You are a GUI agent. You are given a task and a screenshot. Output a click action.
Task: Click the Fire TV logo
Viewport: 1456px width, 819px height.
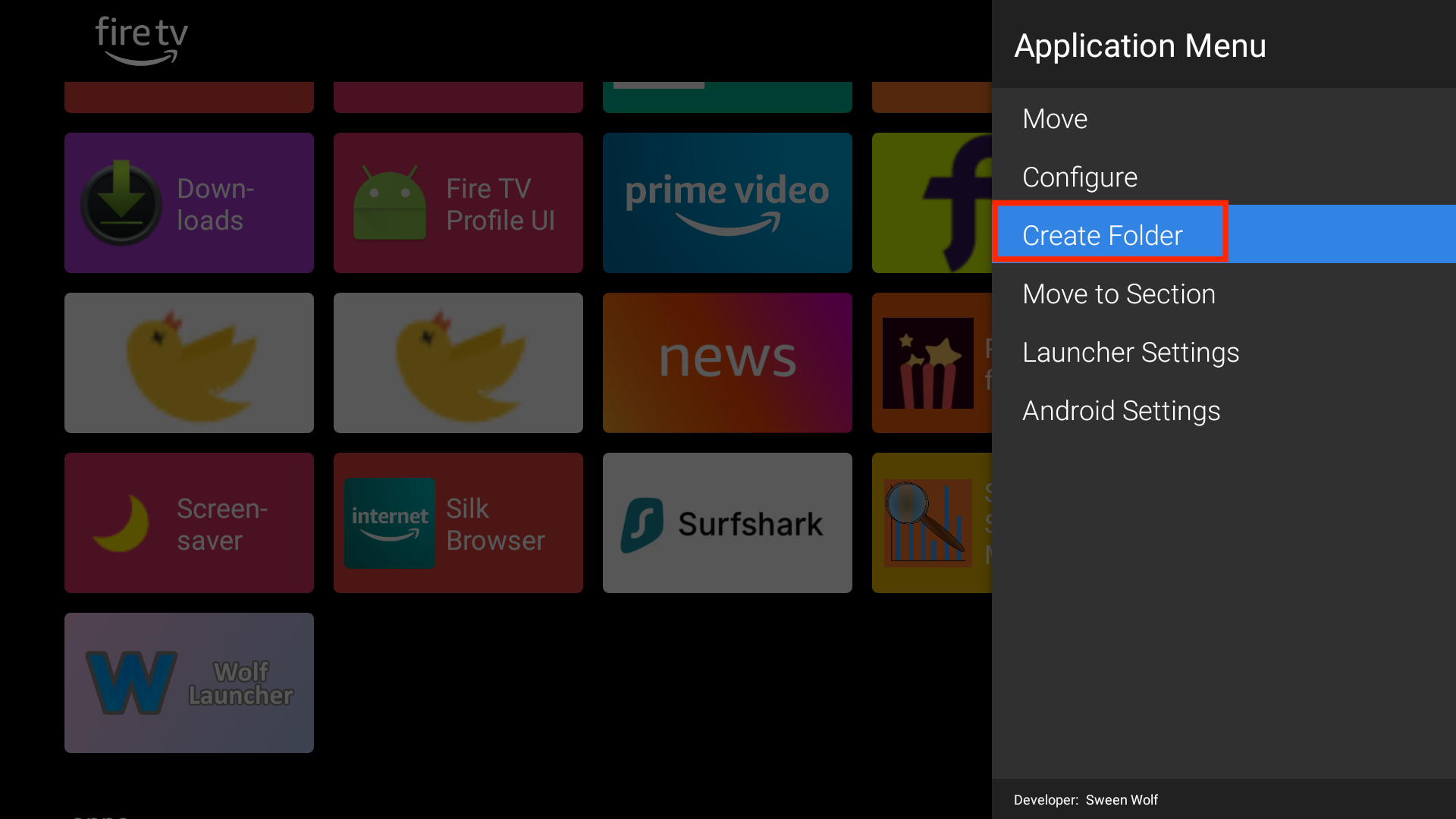pos(141,41)
